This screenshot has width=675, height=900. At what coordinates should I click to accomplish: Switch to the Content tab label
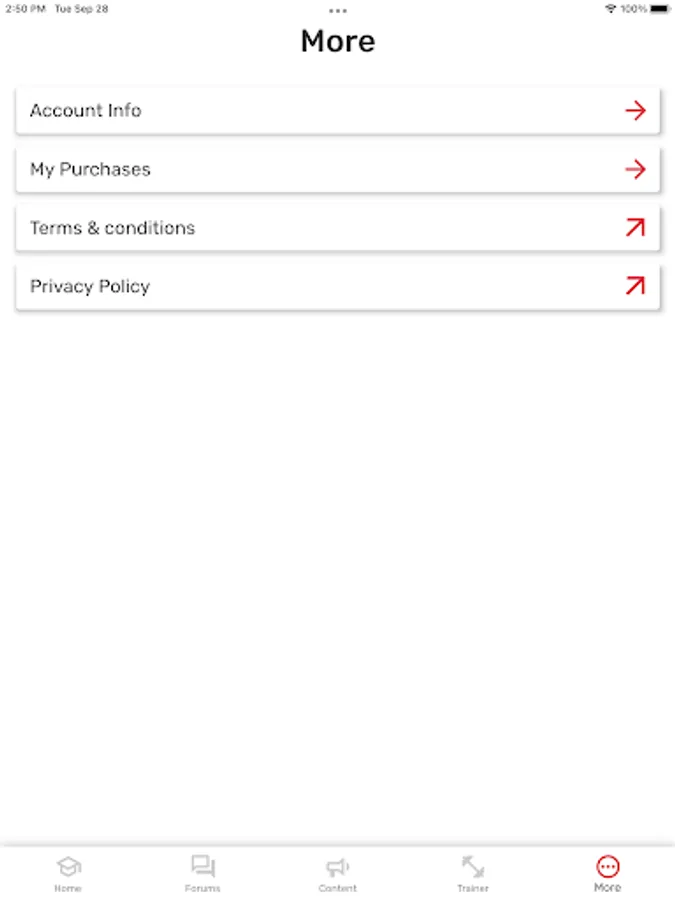click(x=338, y=888)
